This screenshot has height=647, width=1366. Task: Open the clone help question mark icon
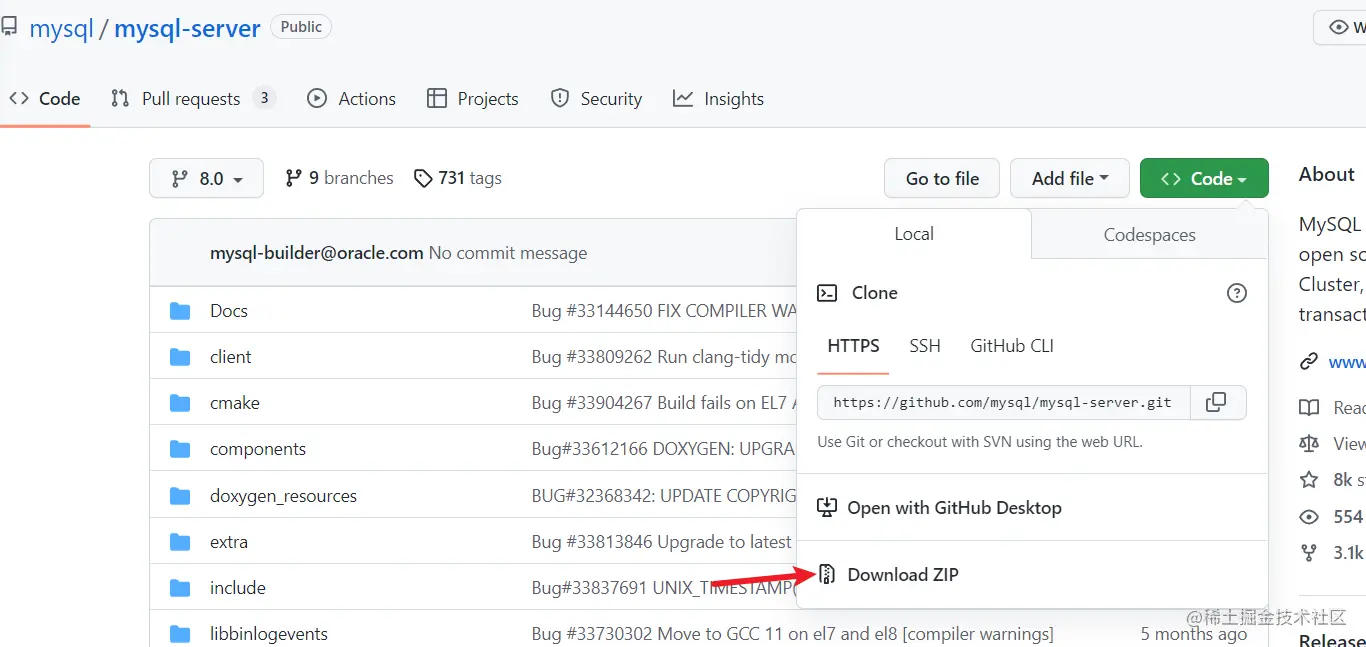click(1237, 293)
